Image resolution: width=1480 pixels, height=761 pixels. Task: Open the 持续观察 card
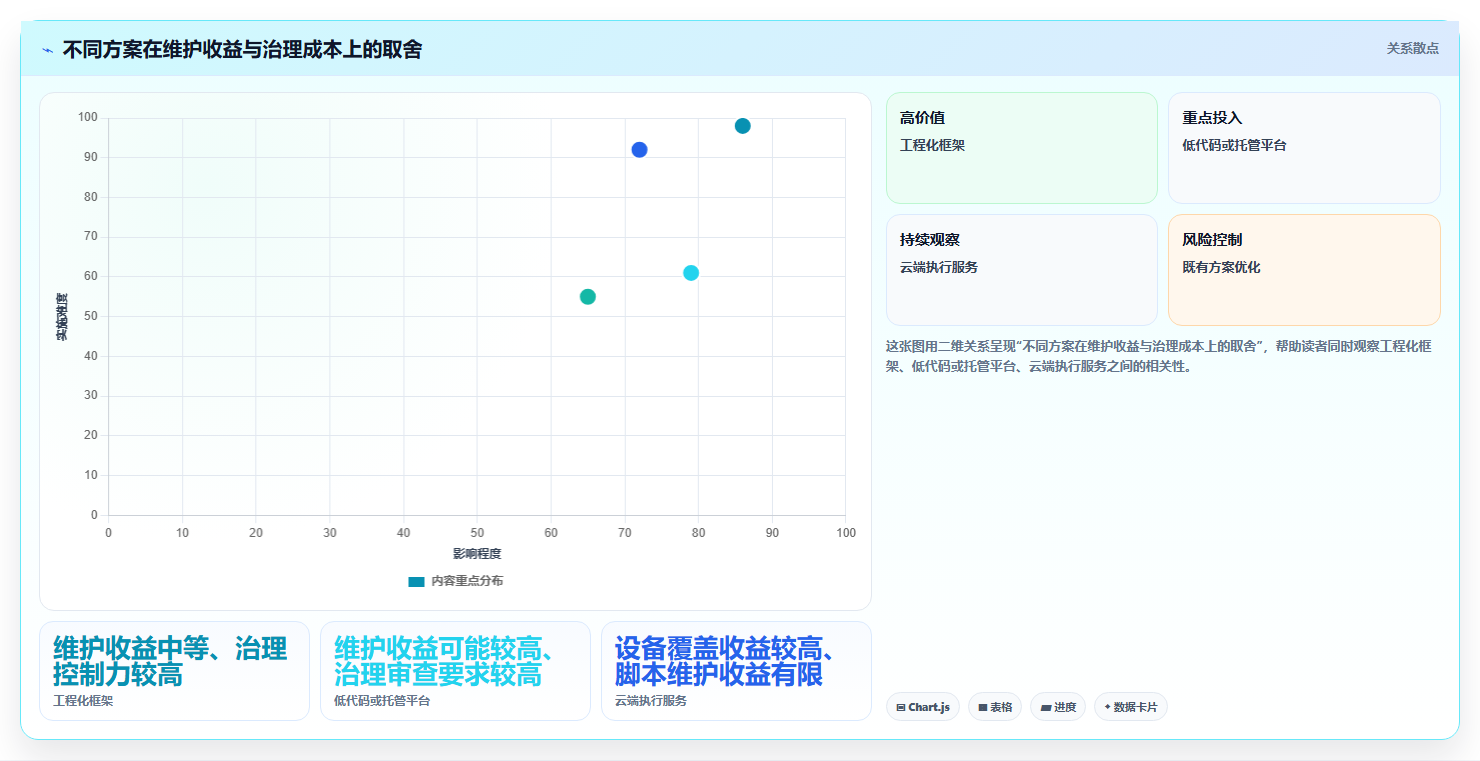click(1021, 270)
